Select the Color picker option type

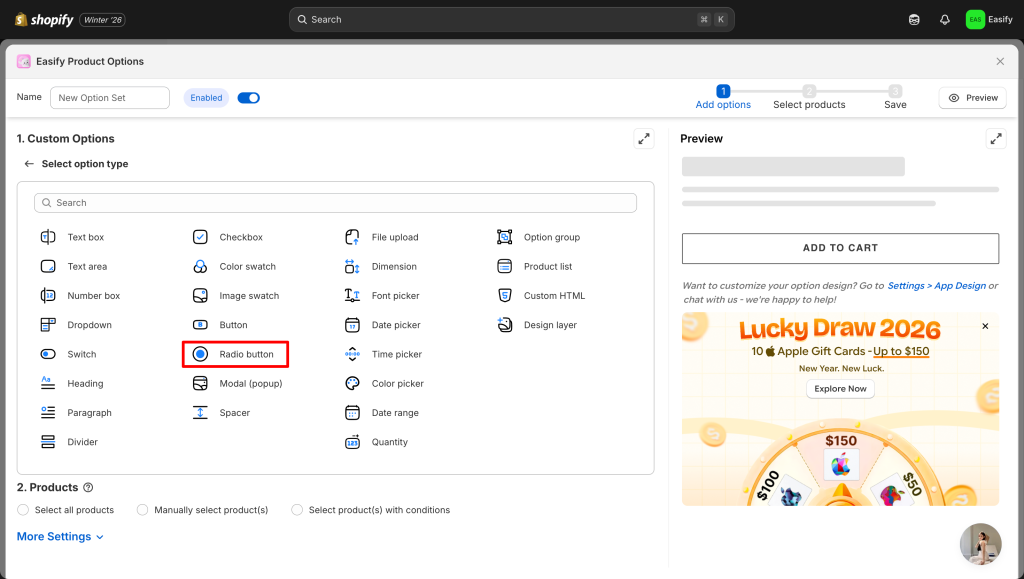tap(397, 384)
